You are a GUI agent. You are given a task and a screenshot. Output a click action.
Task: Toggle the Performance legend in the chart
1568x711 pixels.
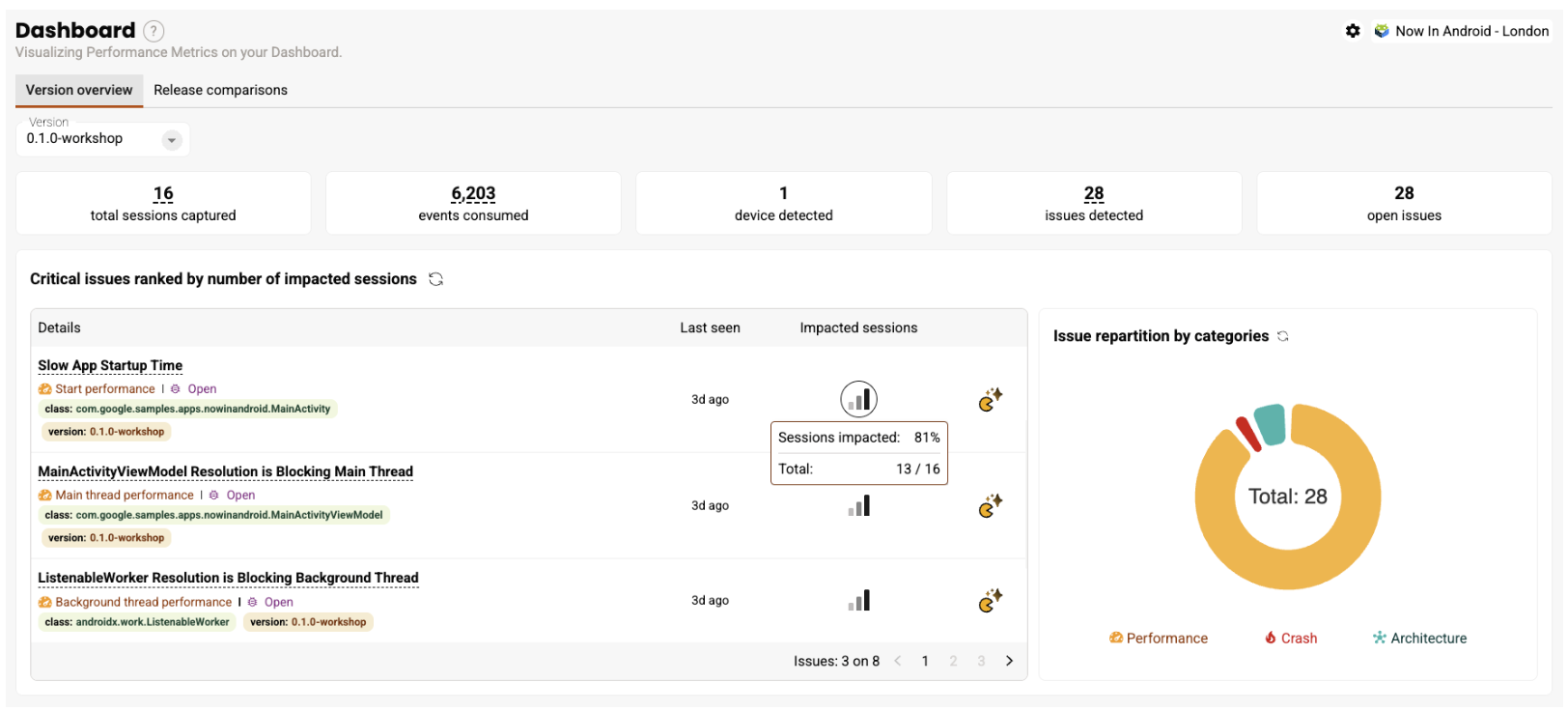(1159, 639)
